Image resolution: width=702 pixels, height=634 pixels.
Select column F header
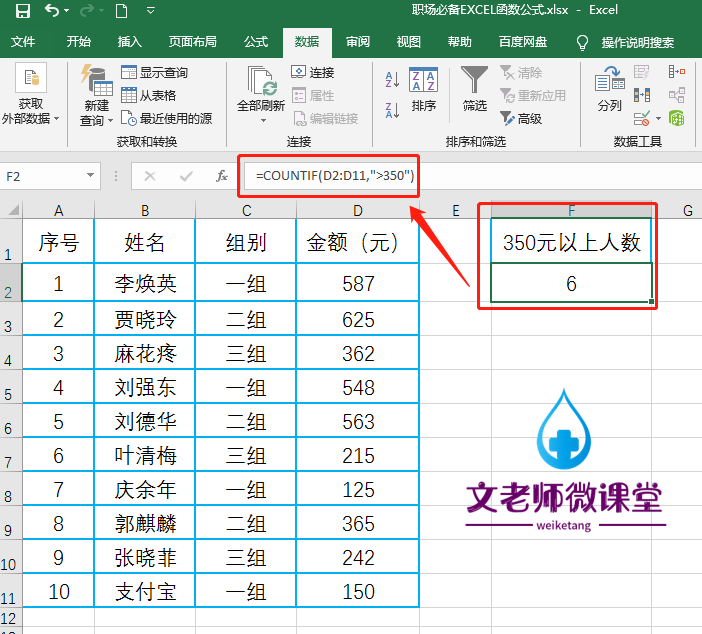571,210
